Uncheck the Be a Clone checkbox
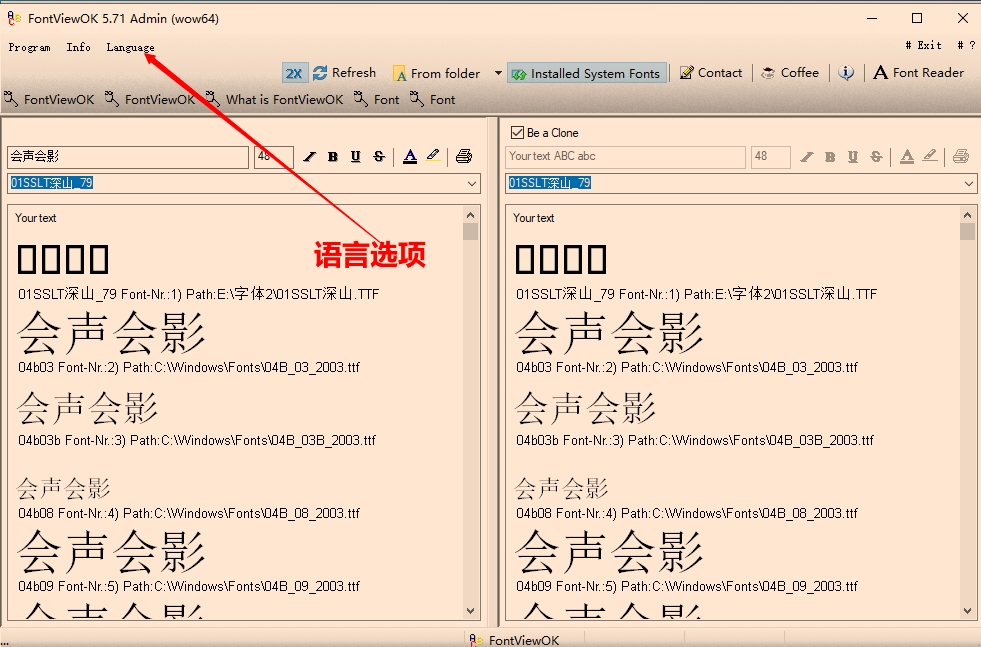The width and height of the screenshot is (981, 647). pos(517,133)
